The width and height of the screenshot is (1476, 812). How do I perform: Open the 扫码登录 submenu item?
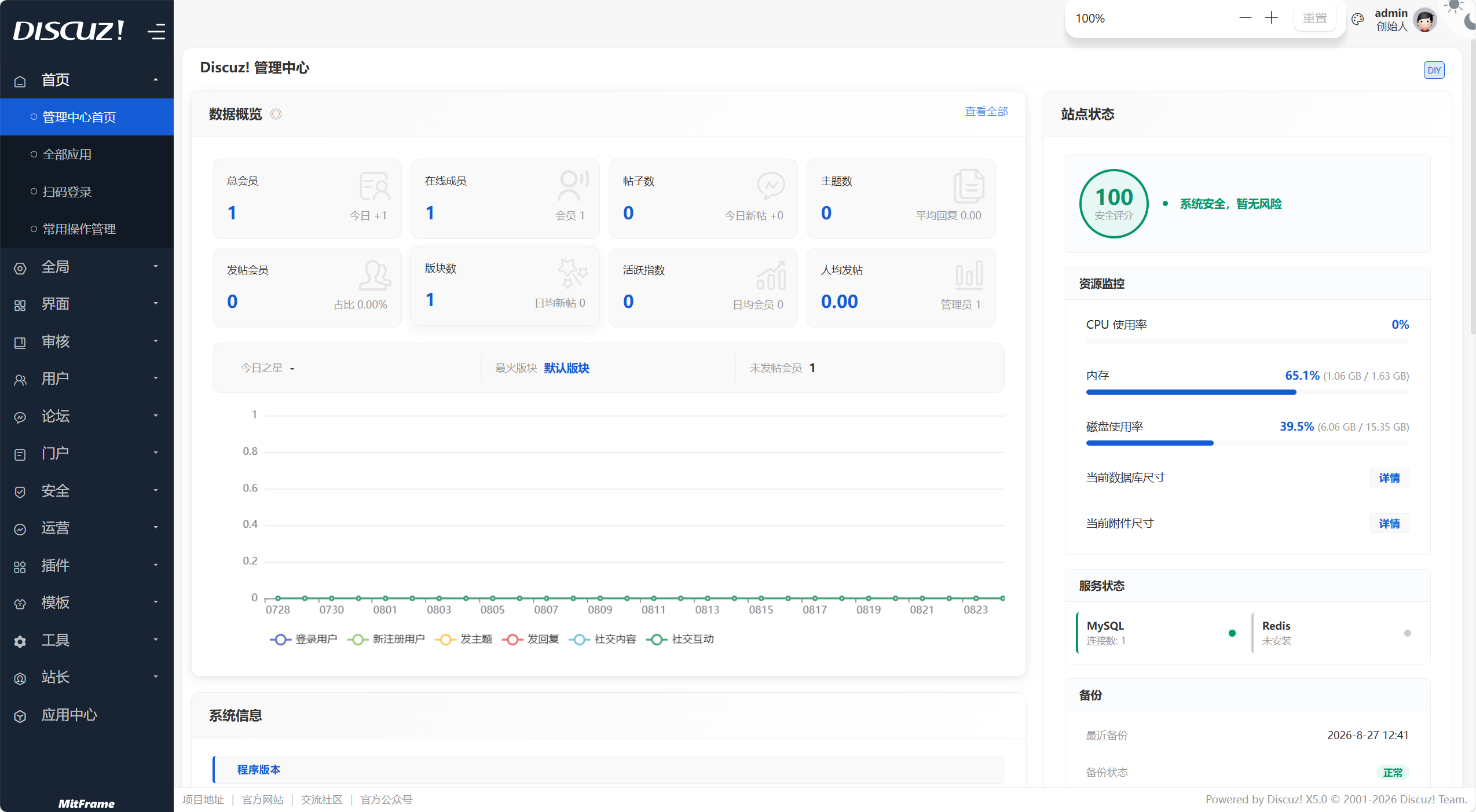(87, 192)
